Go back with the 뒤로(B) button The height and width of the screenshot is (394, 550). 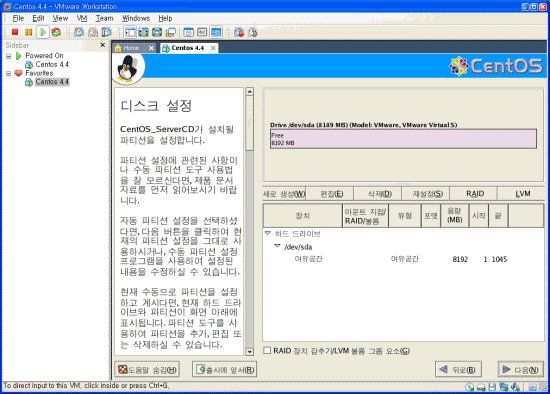pos(458,369)
